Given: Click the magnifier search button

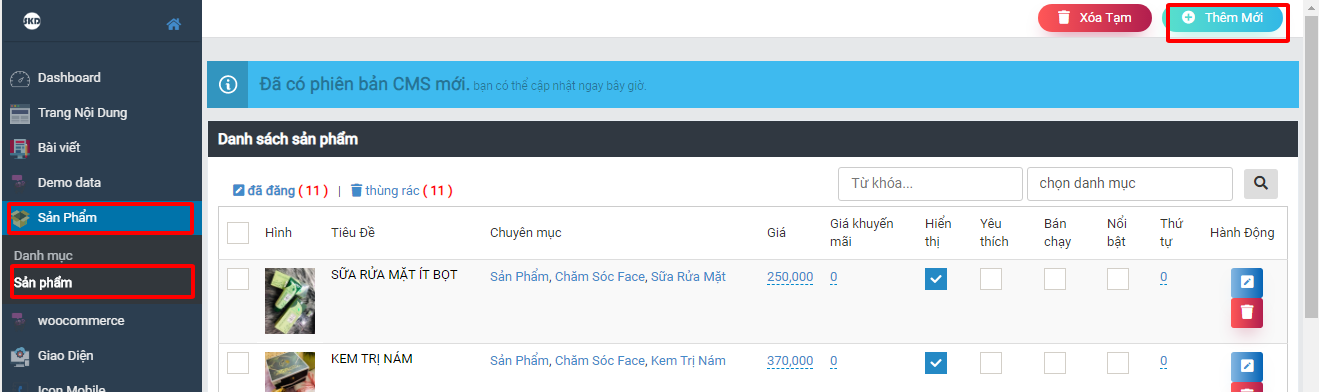Looking at the screenshot, I should click(x=1261, y=184).
